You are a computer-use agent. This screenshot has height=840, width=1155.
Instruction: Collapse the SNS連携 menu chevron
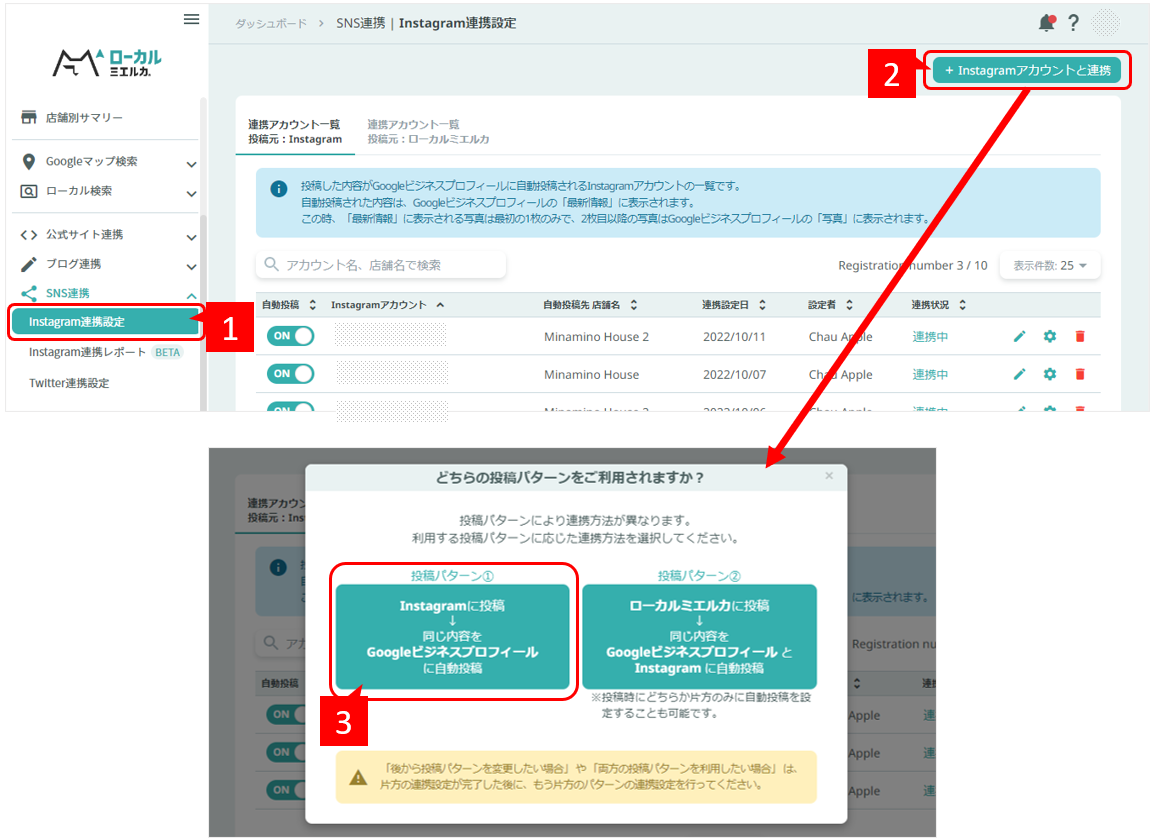click(x=192, y=295)
